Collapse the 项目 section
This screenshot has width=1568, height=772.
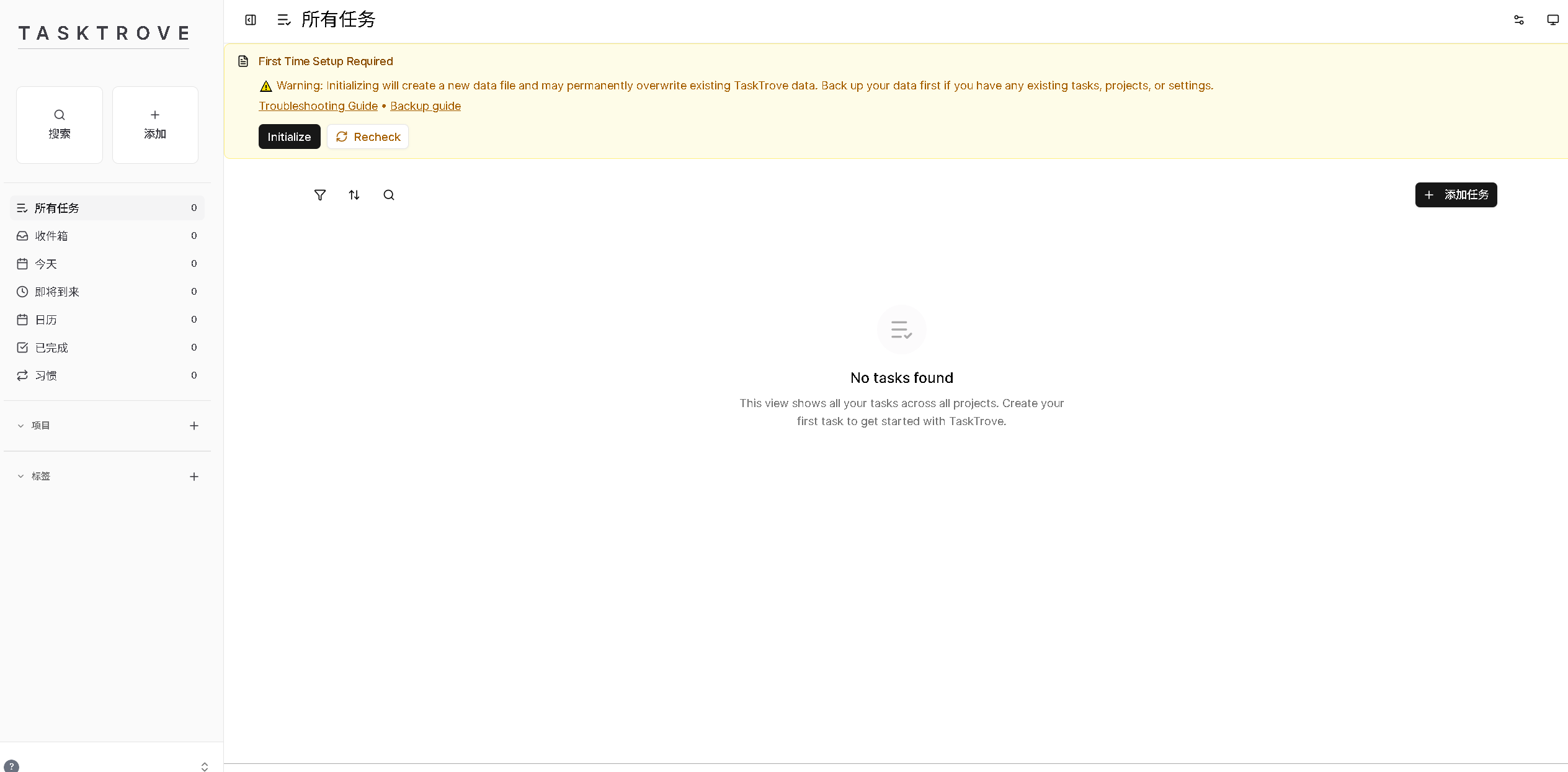(x=21, y=426)
